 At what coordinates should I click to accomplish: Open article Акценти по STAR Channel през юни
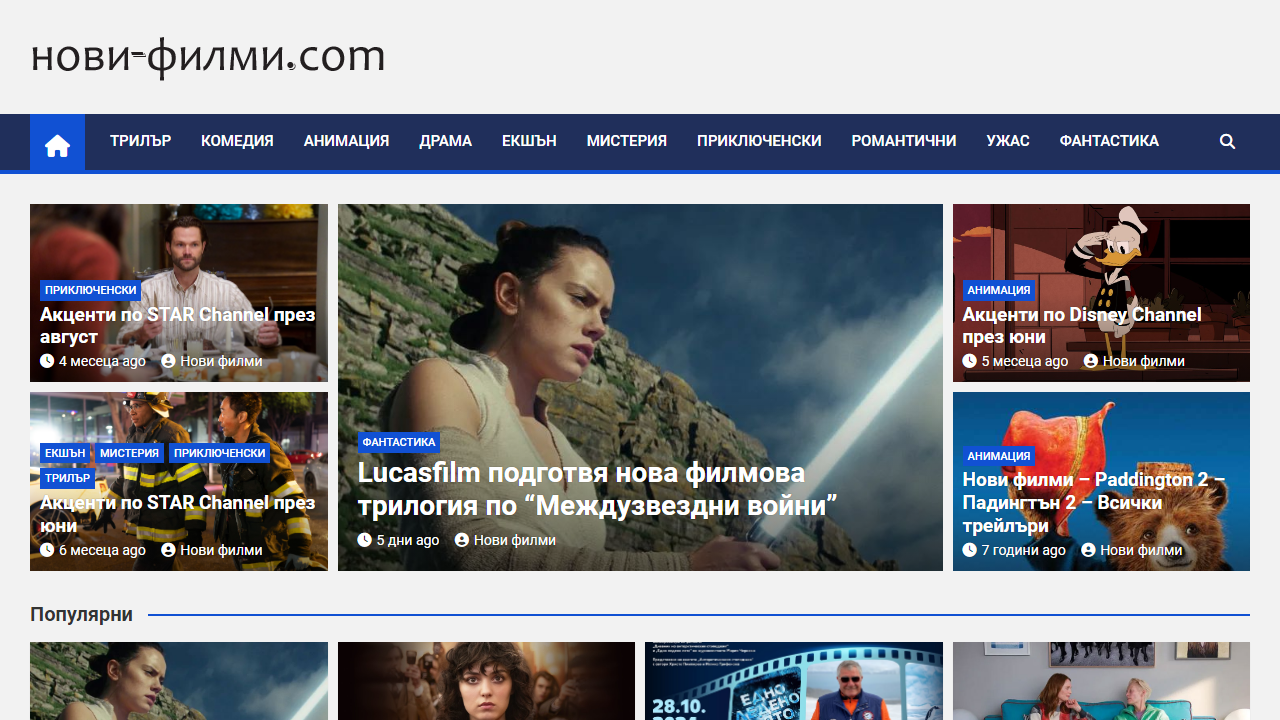178,513
